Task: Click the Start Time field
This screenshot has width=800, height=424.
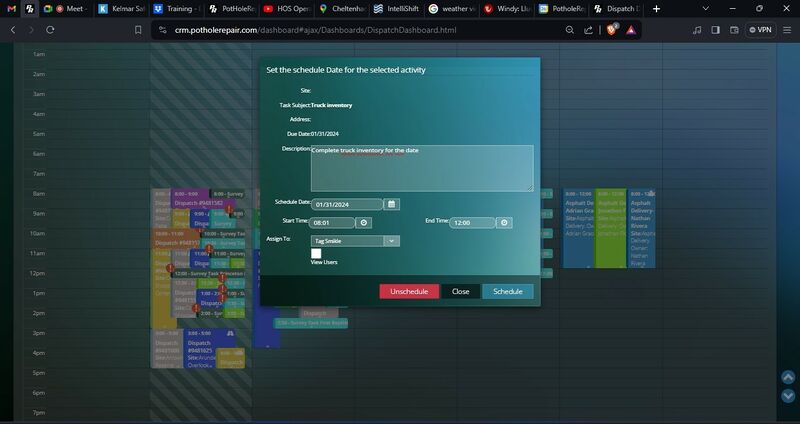Action: point(332,223)
